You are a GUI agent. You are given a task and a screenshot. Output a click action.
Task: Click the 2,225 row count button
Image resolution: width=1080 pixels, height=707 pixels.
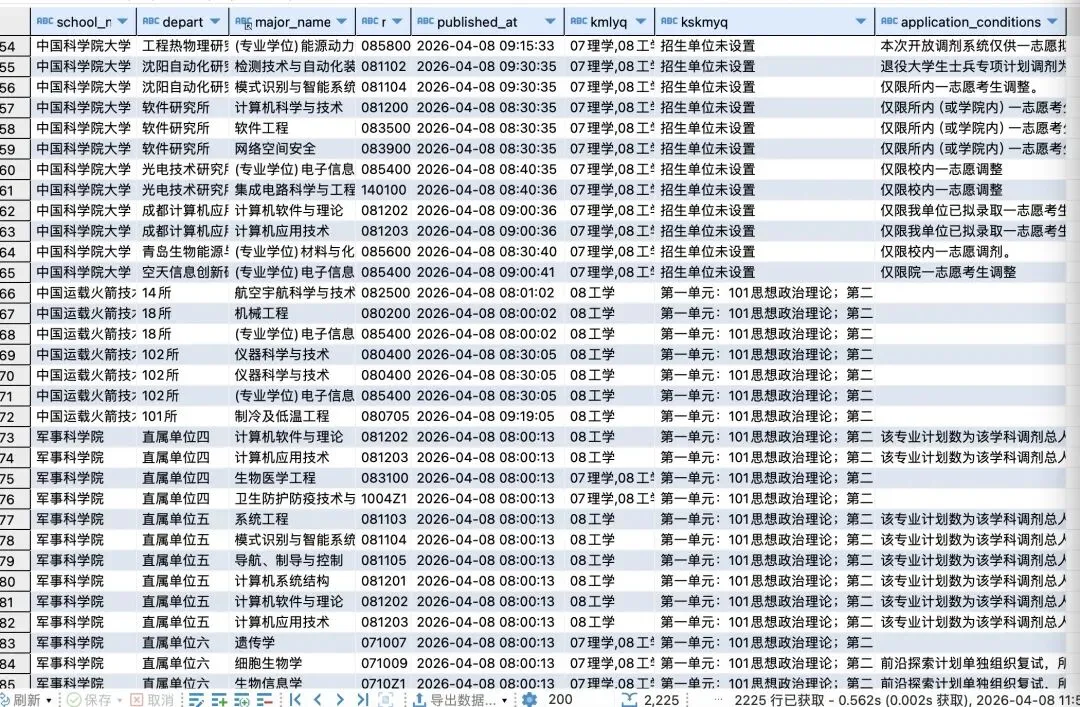point(651,700)
